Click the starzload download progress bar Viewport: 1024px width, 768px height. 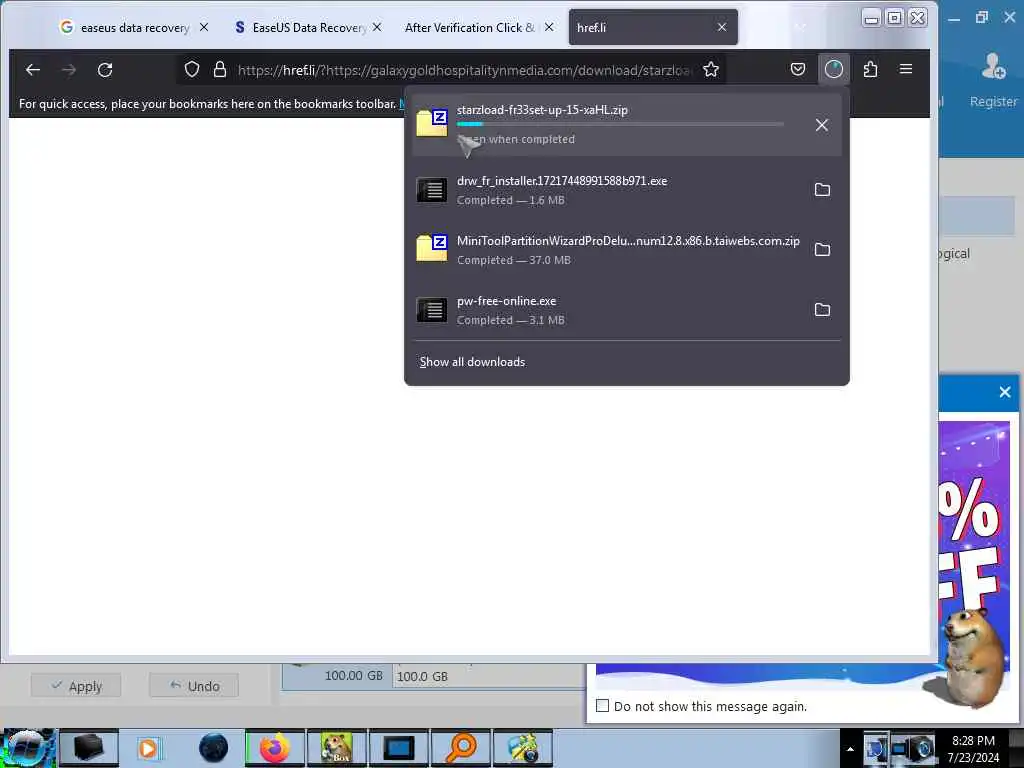pos(620,124)
